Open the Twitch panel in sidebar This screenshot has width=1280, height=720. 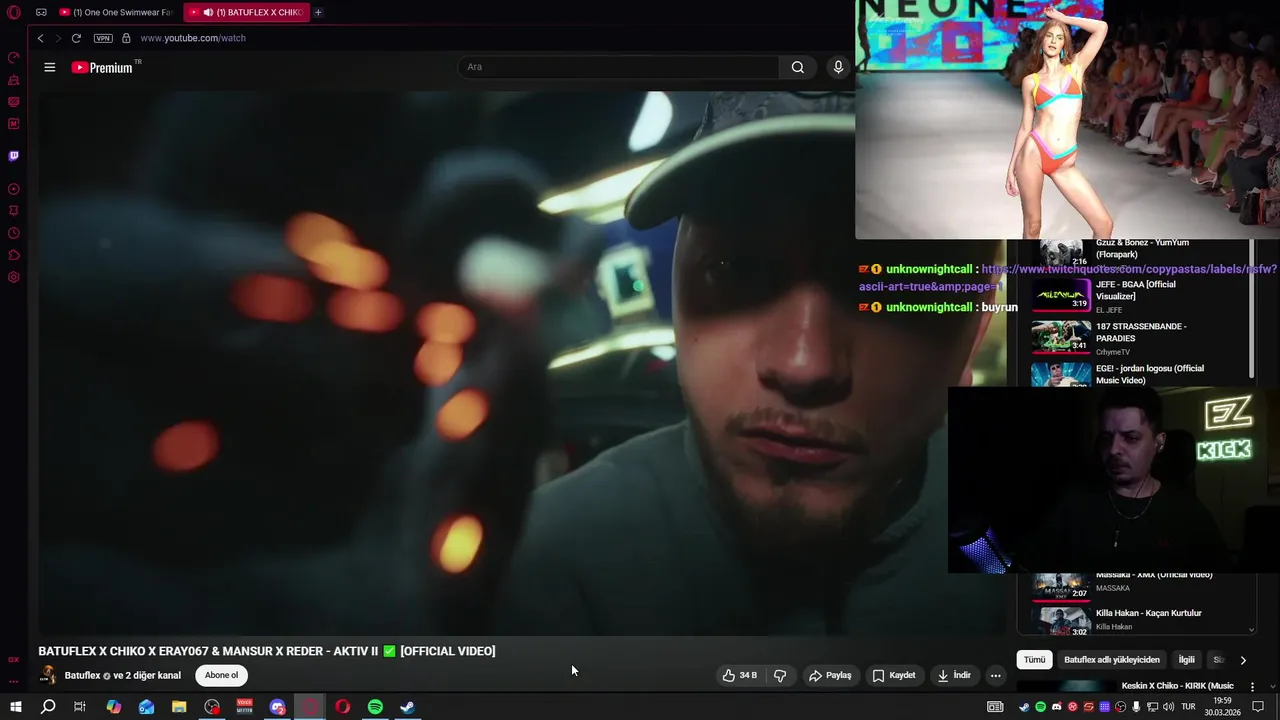(x=14, y=156)
